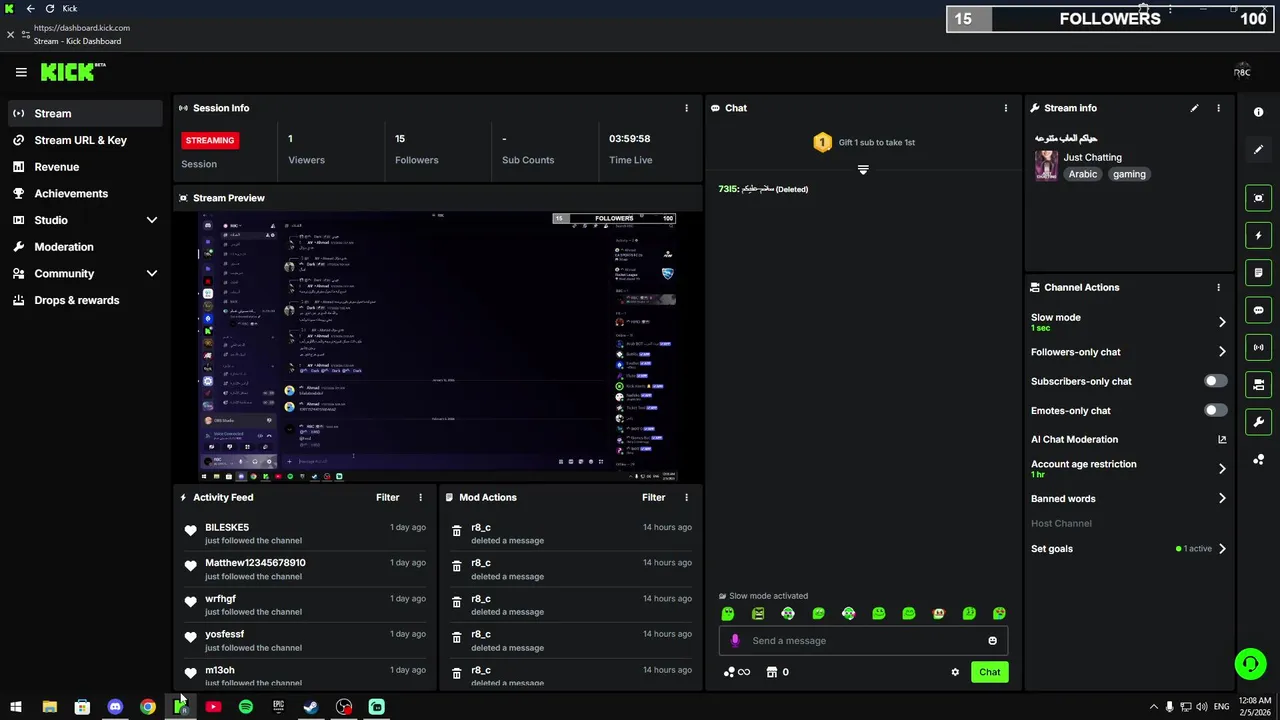
Task: Toggle Stream Preview panel in right sidebar
Action: tap(1258, 198)
